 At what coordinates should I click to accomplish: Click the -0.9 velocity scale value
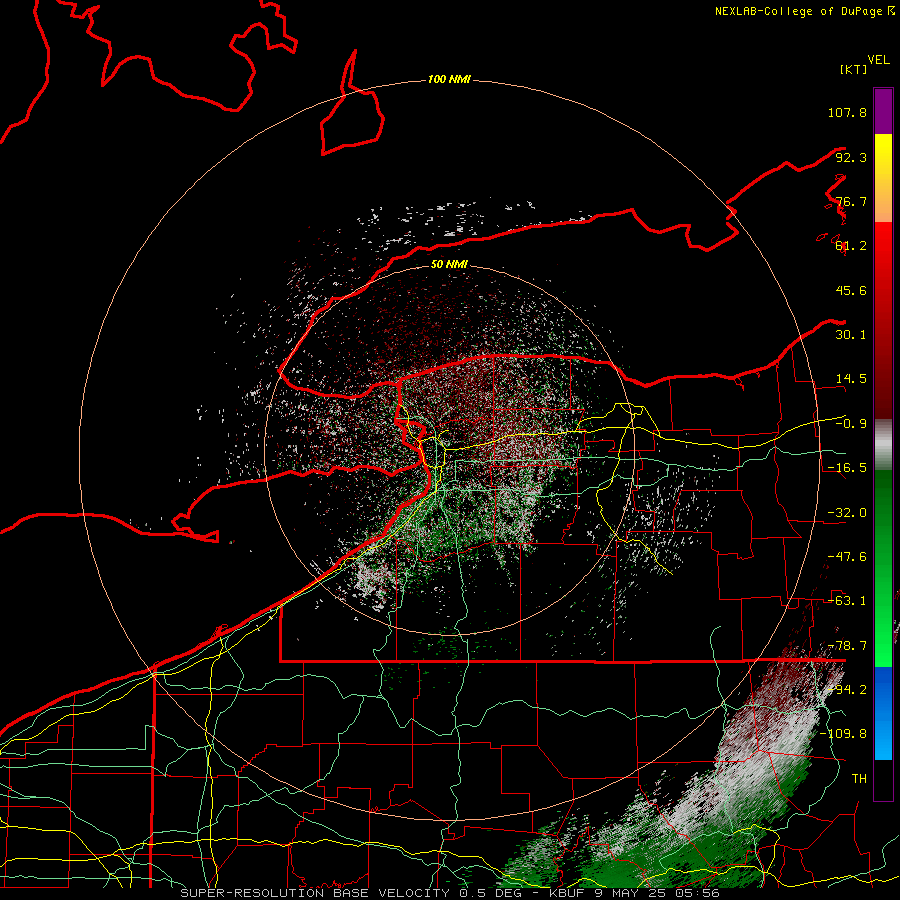851,424
